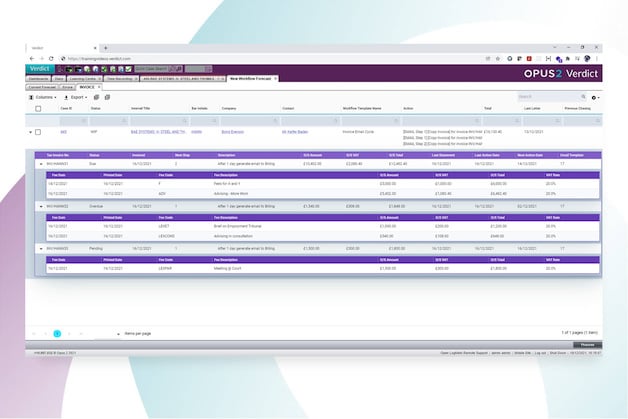The width and height of the screenshot is (628, 419).
Task: Click Meeting @ Court fee description
Action: pyautogui.click(x=227, y=268)
